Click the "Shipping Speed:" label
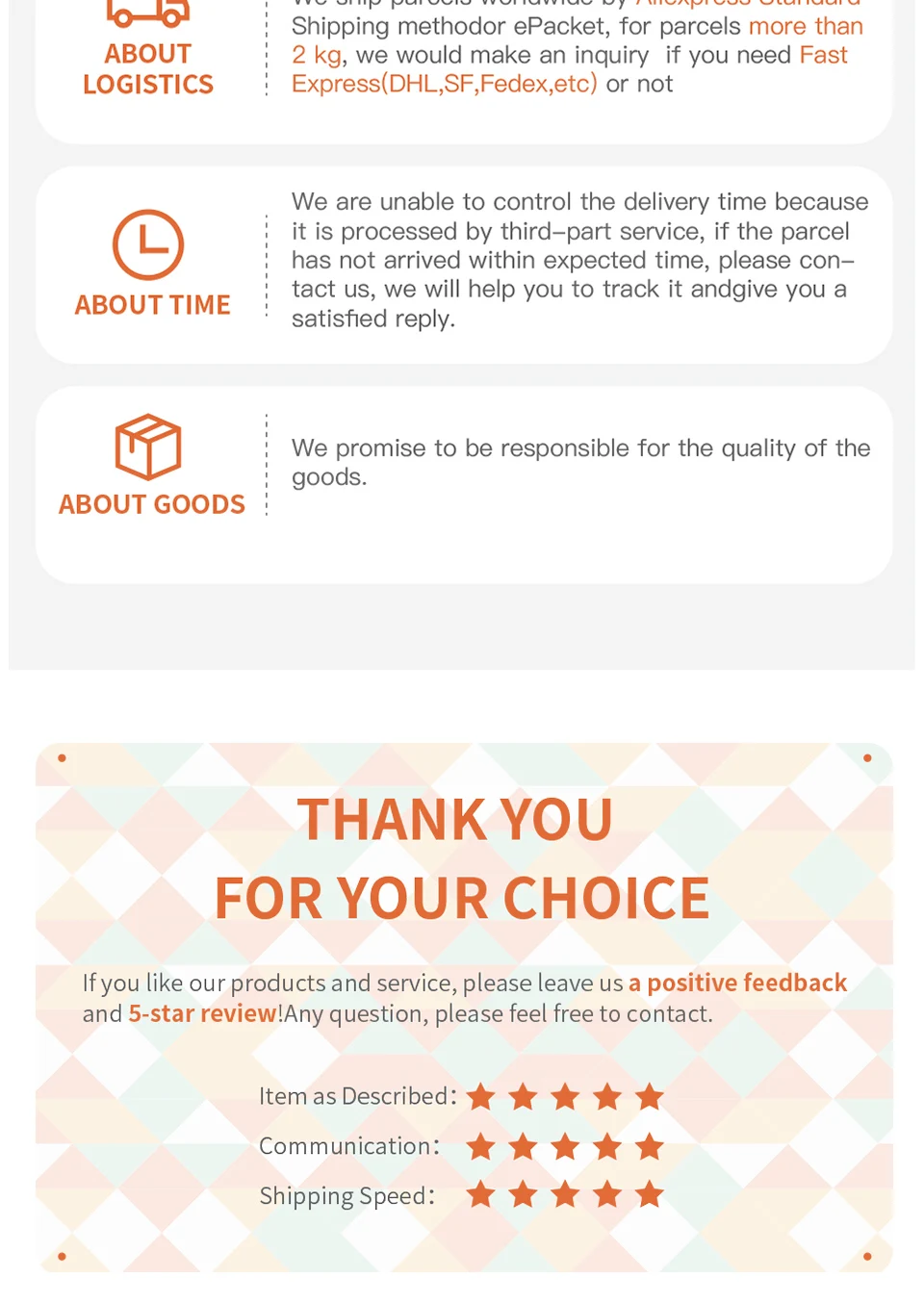Viewport: 924px width, 1303px height. [x=346, y=1196]
